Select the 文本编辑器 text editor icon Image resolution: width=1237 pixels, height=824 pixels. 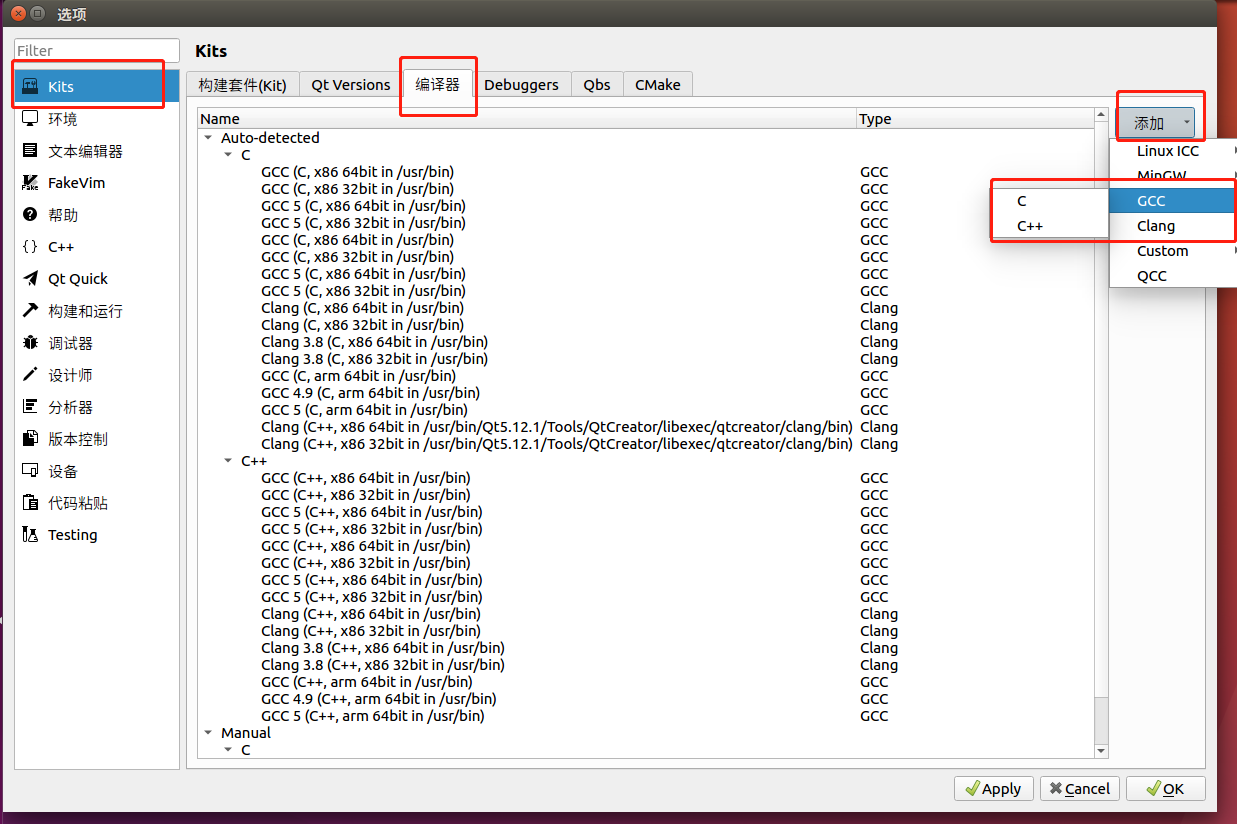pos(30,150)
